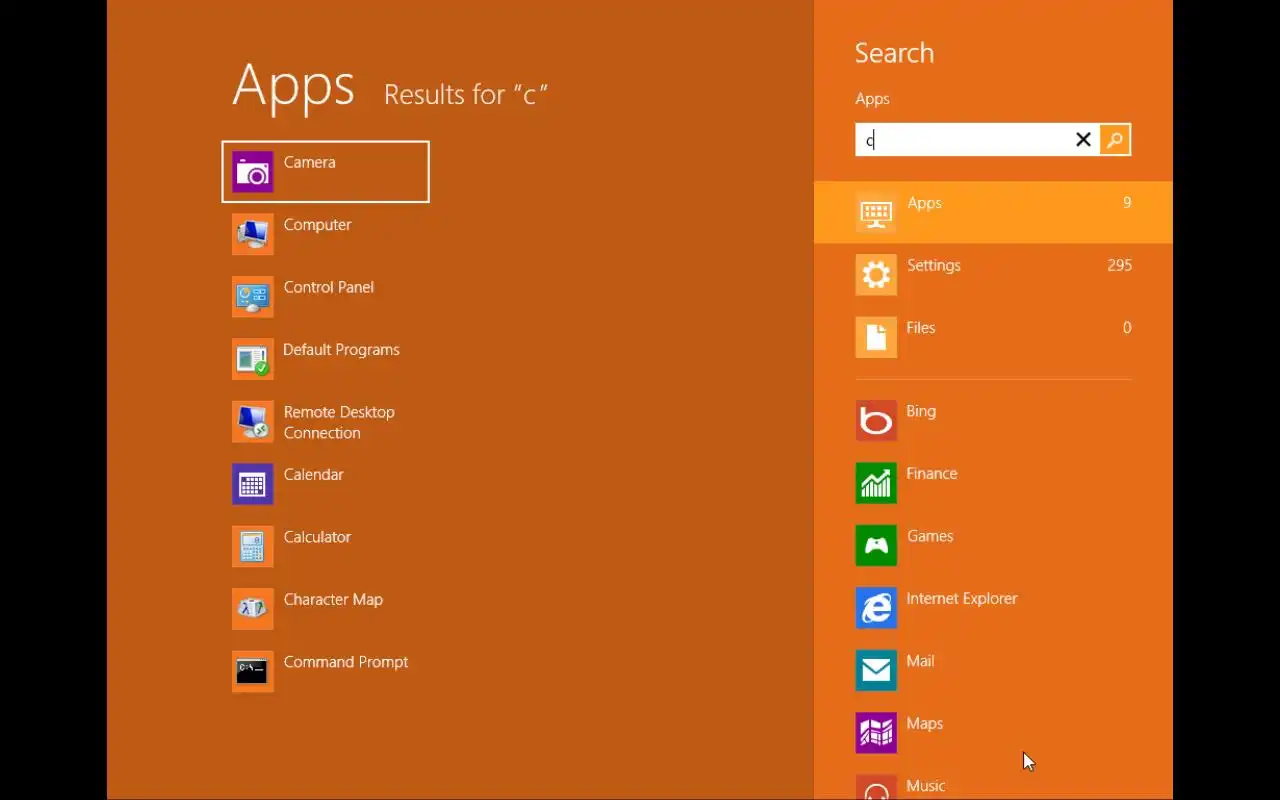Click the Remote Desktop Connection label
This screenshot has width=1280, height=800.
tap(339, 422)
